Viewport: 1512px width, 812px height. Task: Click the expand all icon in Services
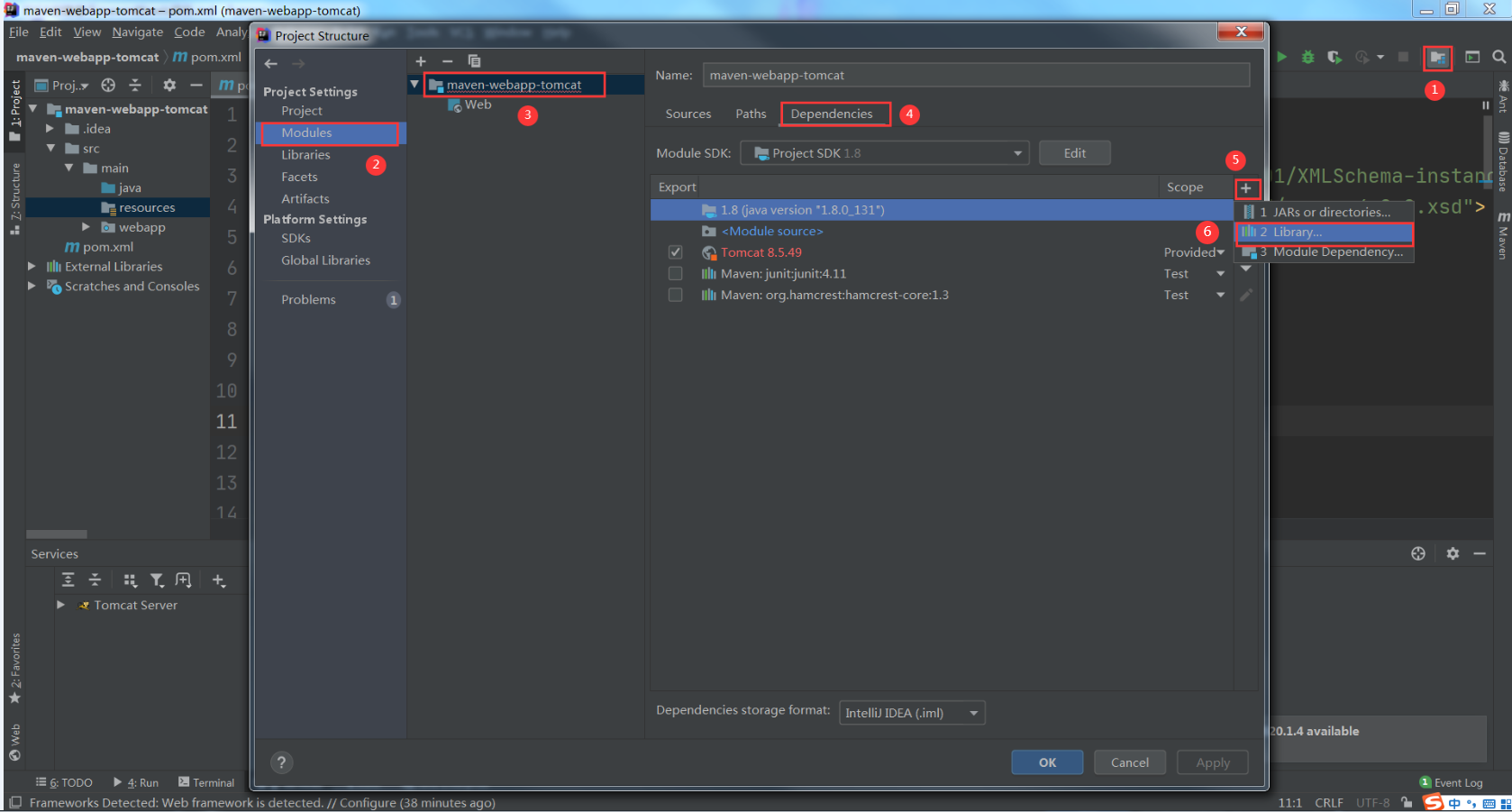click(x=68, y=580)
